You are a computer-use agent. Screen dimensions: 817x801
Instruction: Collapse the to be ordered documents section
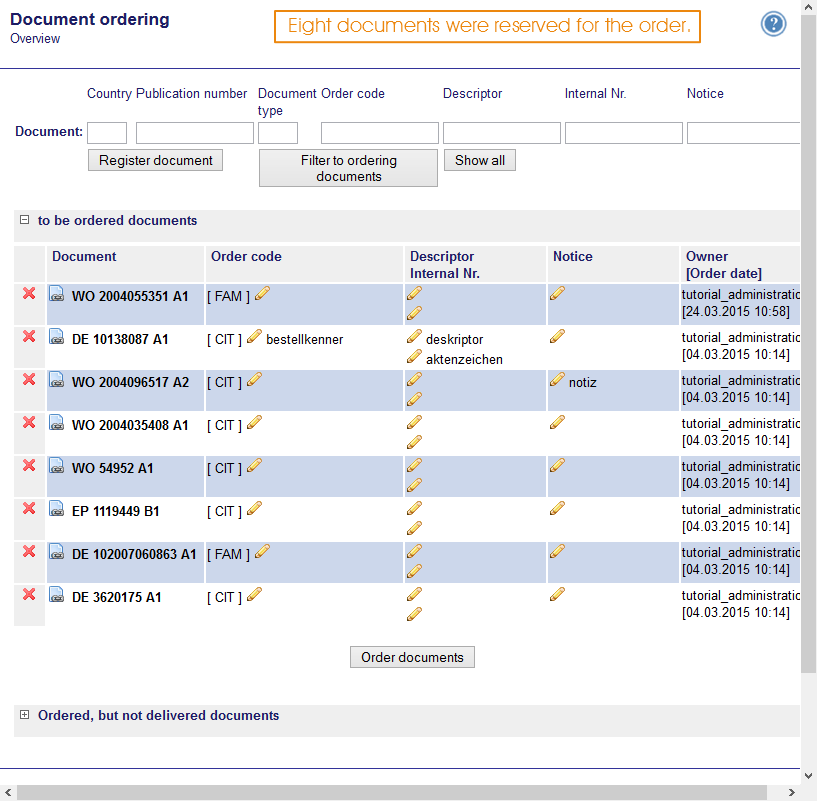tap(24, 220)
